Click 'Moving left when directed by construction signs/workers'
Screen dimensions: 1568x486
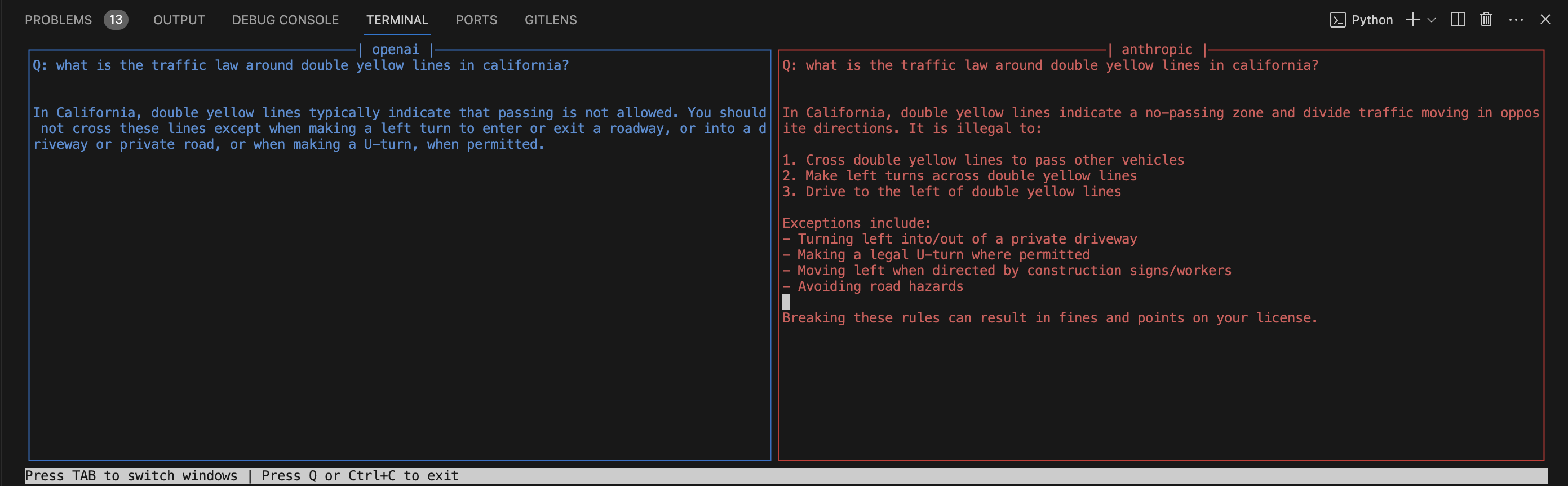tap(1015, 271)
